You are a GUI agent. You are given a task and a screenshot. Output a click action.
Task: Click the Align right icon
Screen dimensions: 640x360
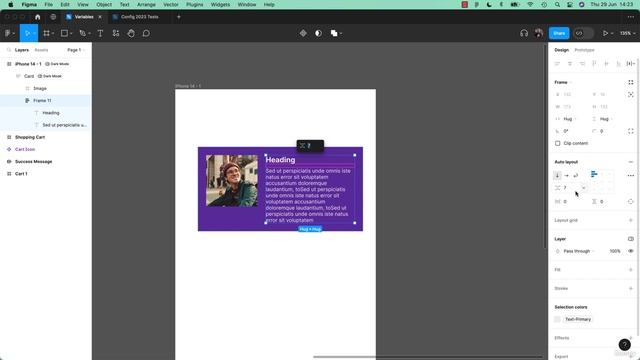point(582,64)
